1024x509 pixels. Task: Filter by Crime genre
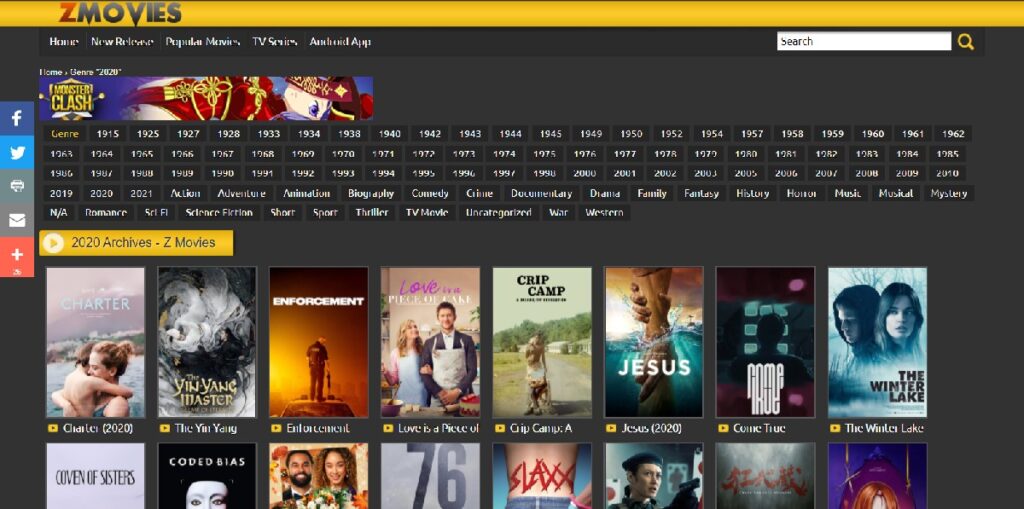coord(479,193)
